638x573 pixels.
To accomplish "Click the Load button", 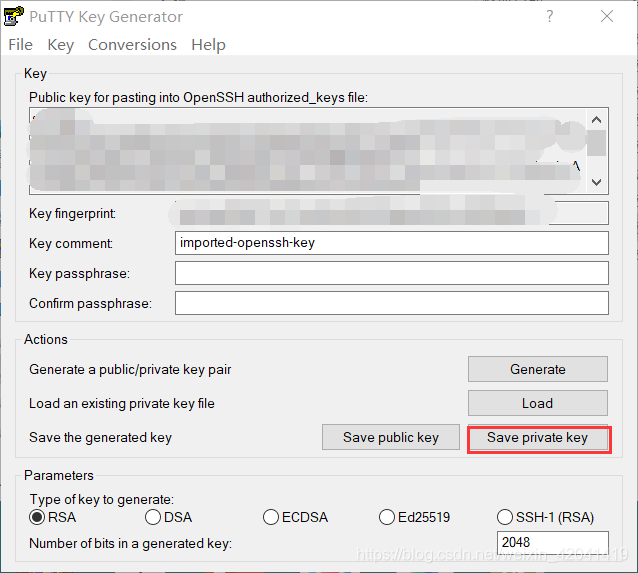I will (x=537, y=403).
